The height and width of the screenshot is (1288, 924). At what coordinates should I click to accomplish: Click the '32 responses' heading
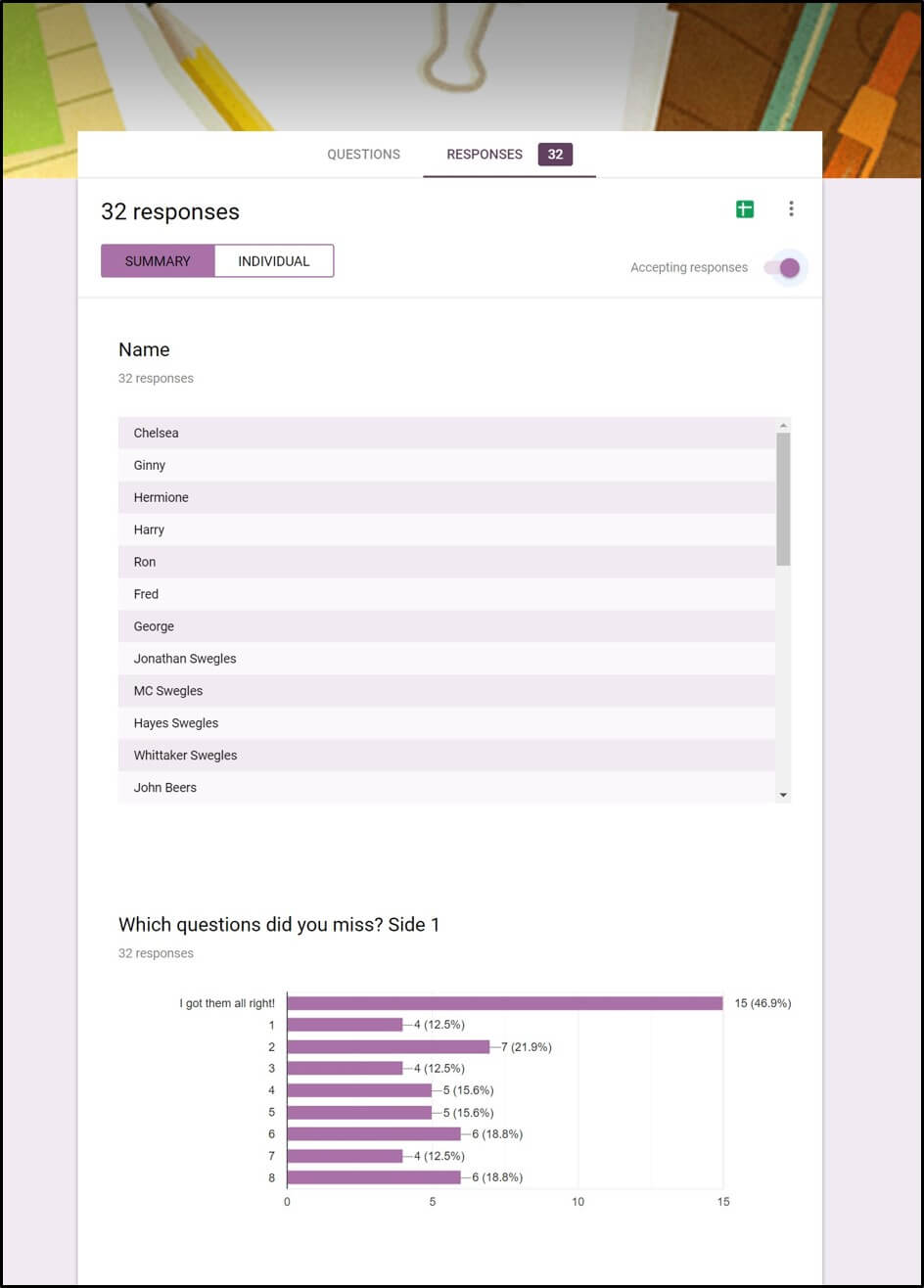pyautogui.click(x=170, y=211)
